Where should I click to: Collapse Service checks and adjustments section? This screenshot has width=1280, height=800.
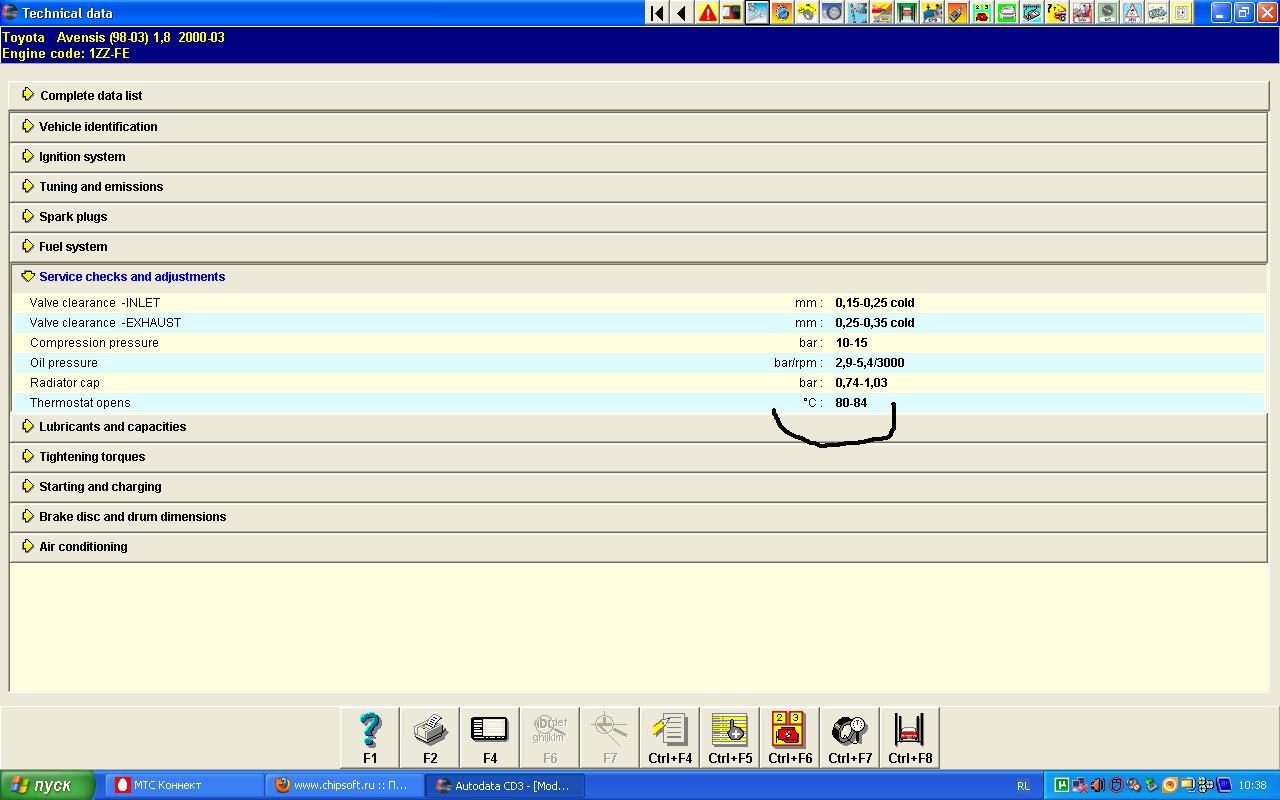pyautogui.click(x=638, y=276)
